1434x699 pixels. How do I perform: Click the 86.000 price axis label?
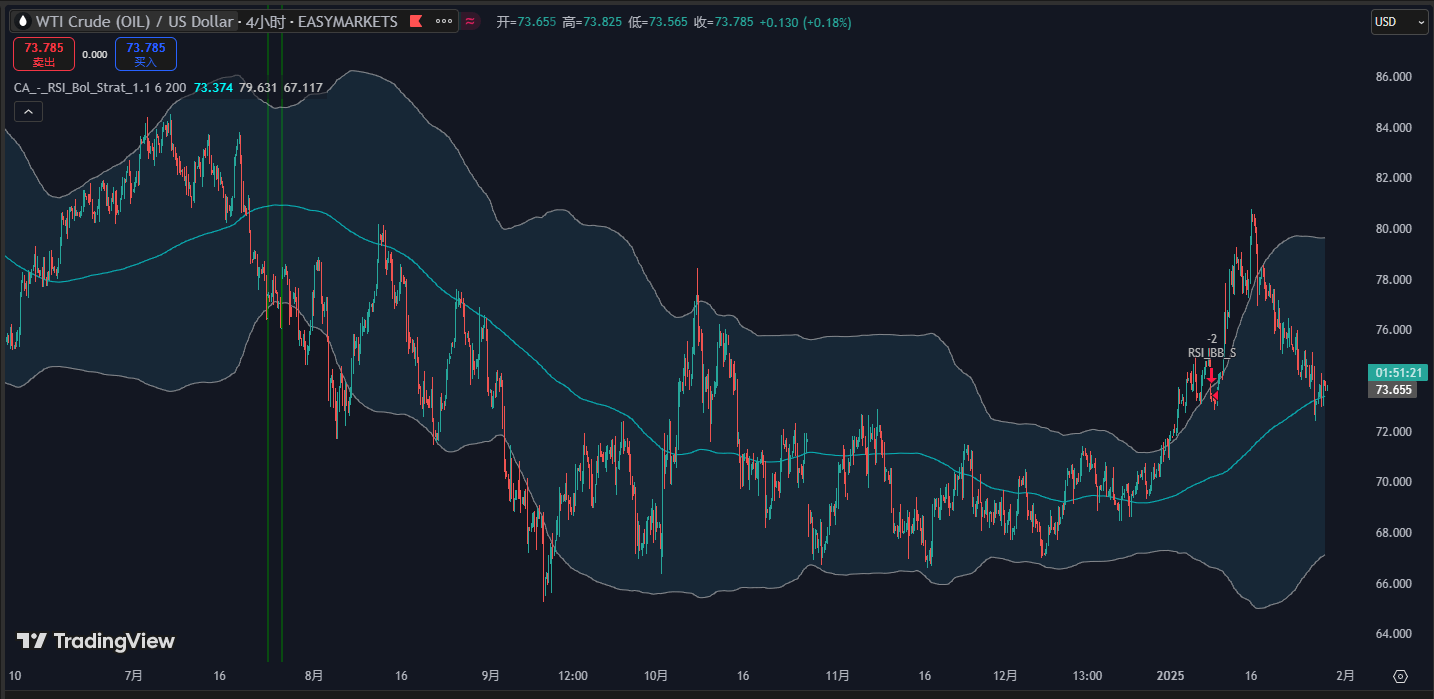(1393, 77)
